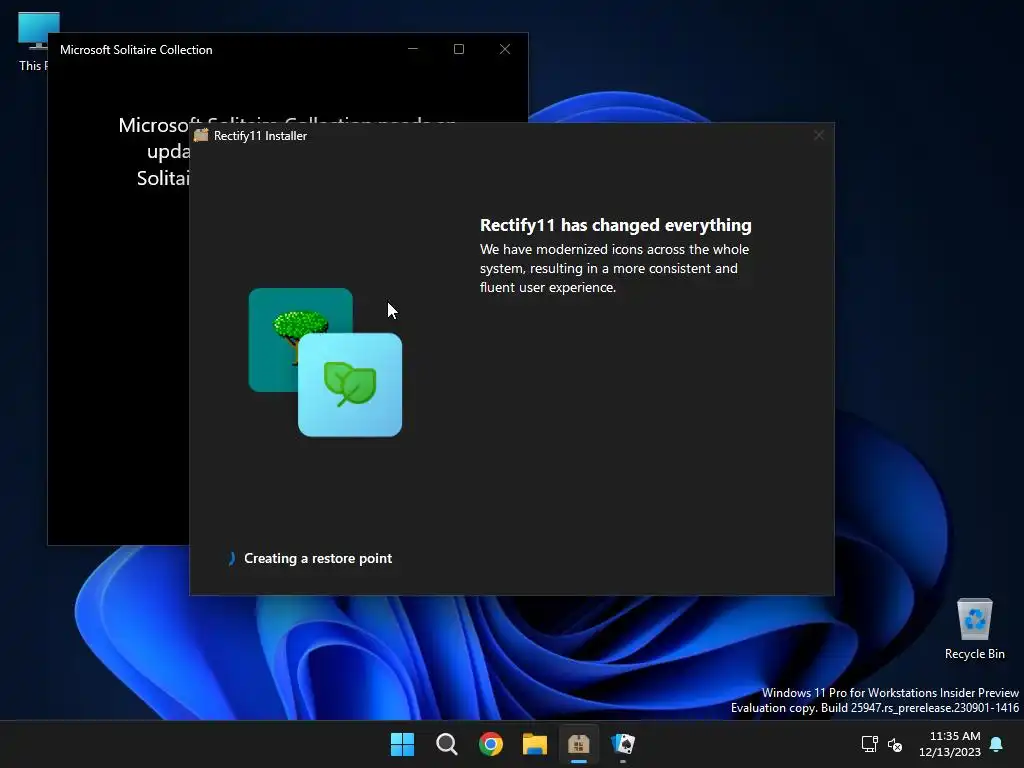Click the Solitaire update message text
This screenshot has width=1024, height=768.
(154, 152)
